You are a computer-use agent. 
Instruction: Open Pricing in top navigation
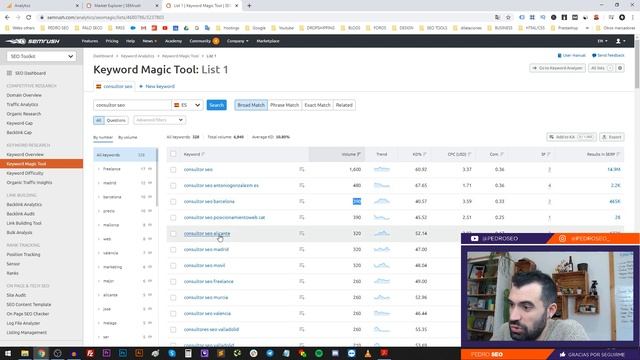[x=112, y=41]
